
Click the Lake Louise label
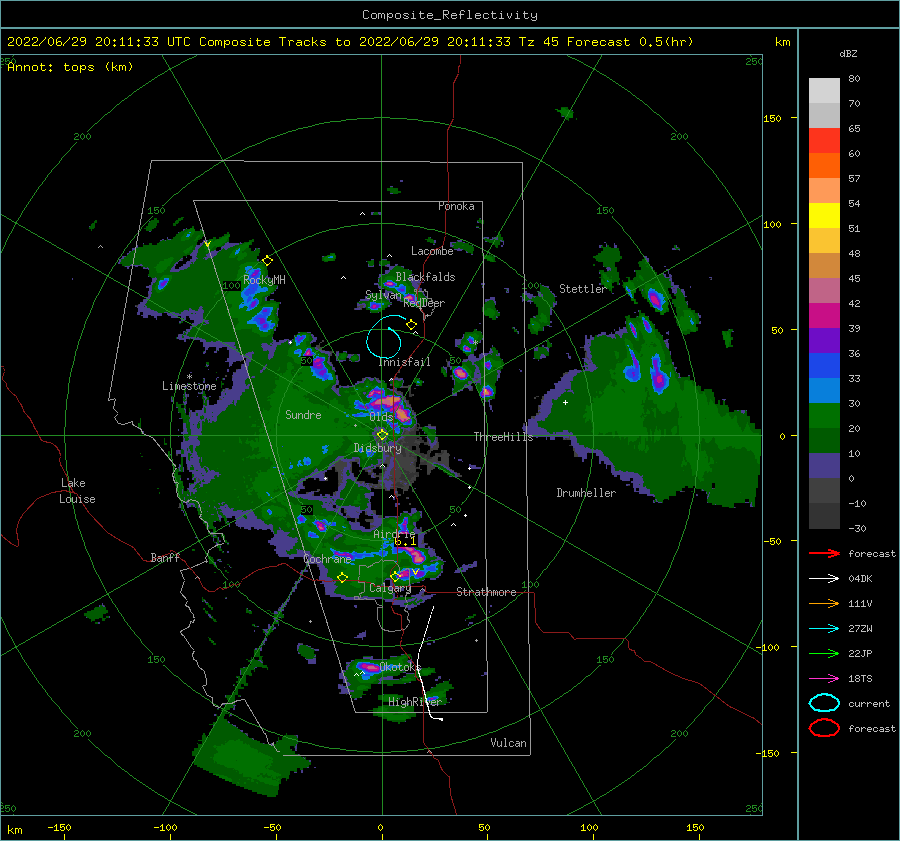click(77, 491)
